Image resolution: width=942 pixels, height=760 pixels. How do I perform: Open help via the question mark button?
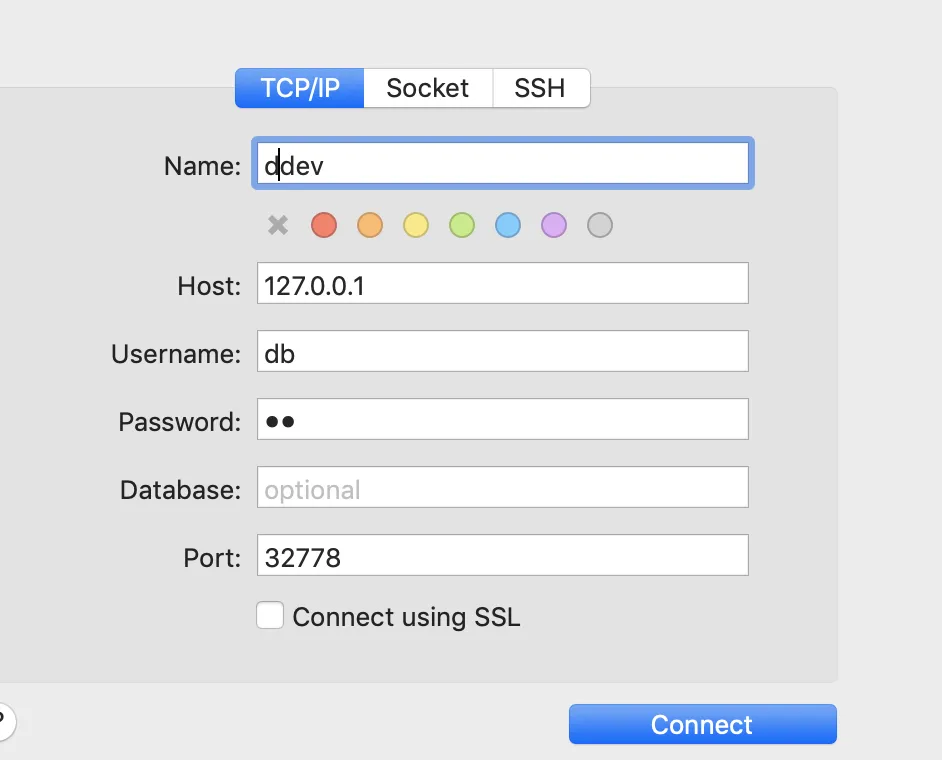click(4, 720)
